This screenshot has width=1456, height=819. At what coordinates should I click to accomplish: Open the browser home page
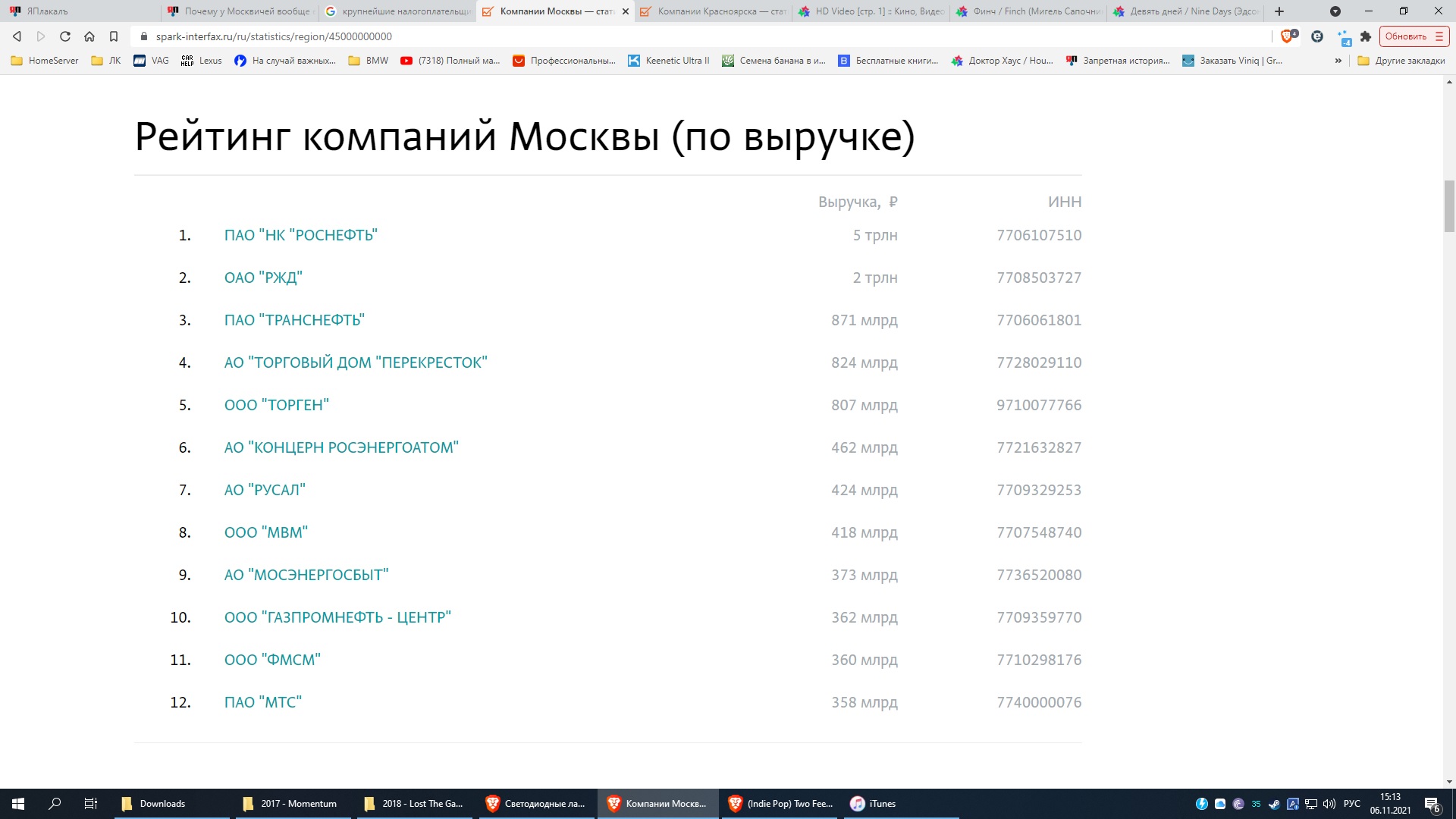pyautogui.click(x=89, y=36)
